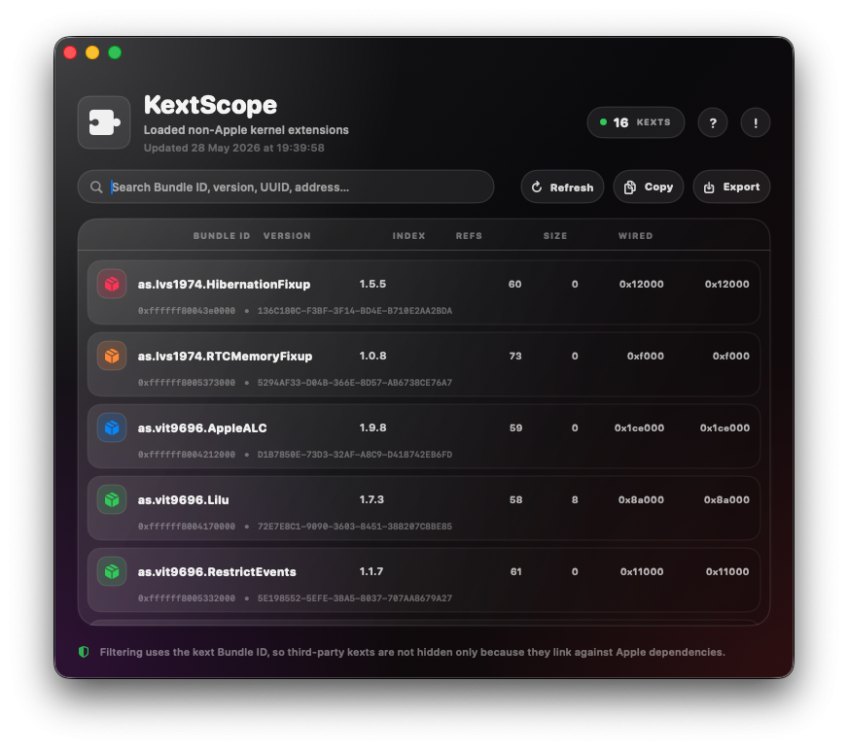Open the exclamation mark info button
Image resolution: width=848 pixels, height=750 pixels.
coord(755,123)
